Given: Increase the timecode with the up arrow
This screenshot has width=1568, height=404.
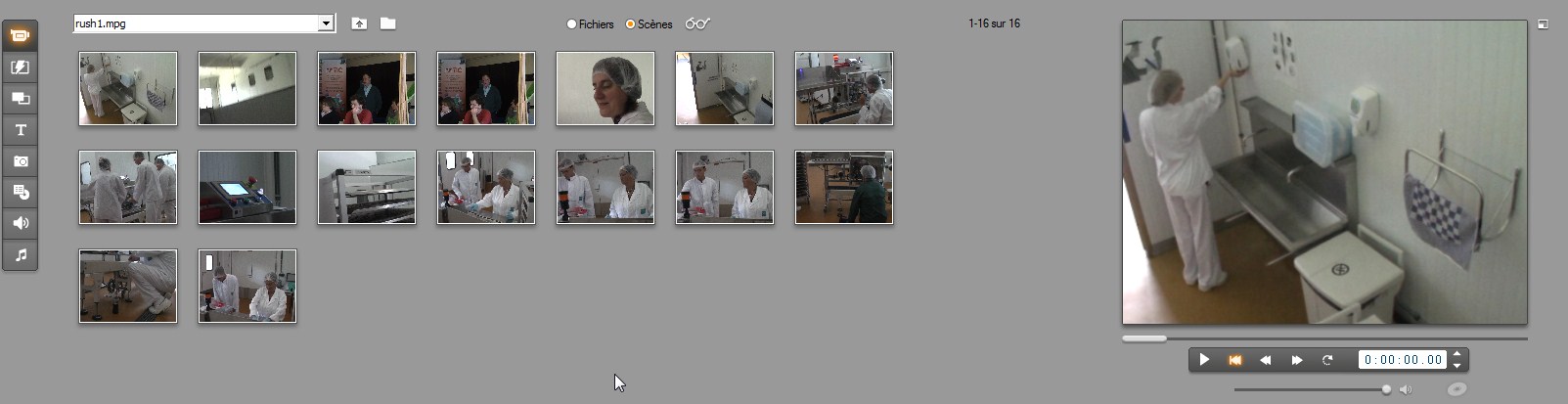Looking at the screenshot, I should point(1456,354).
